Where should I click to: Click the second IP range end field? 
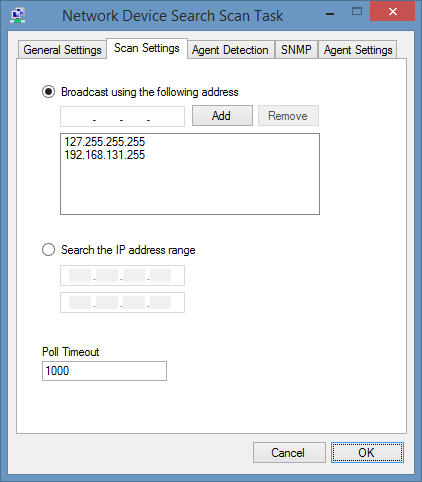(x=122, y=303)
